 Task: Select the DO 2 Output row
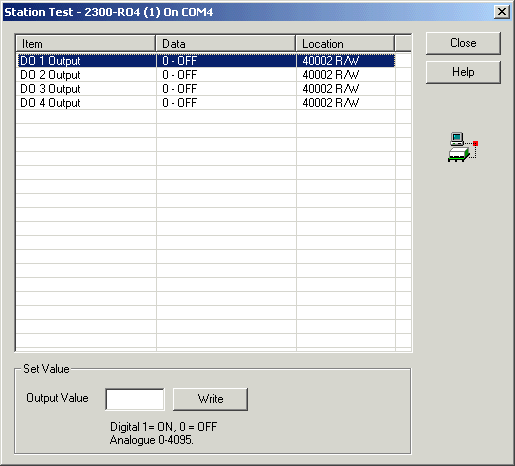pos(205,75)
